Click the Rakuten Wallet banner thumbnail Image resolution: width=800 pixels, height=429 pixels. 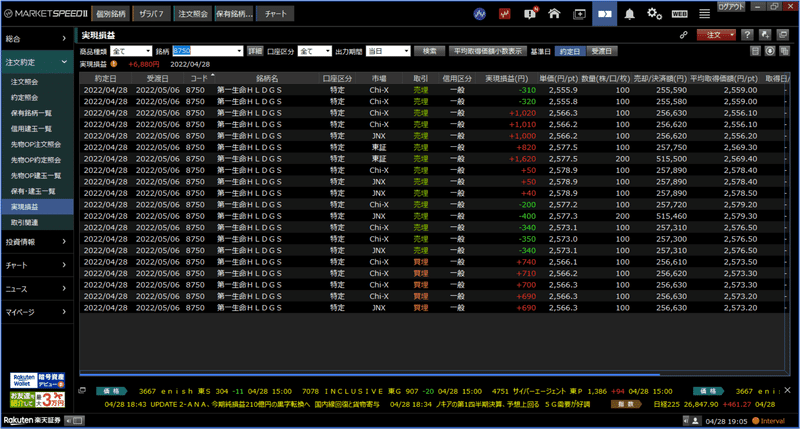(x=37, y=381)
